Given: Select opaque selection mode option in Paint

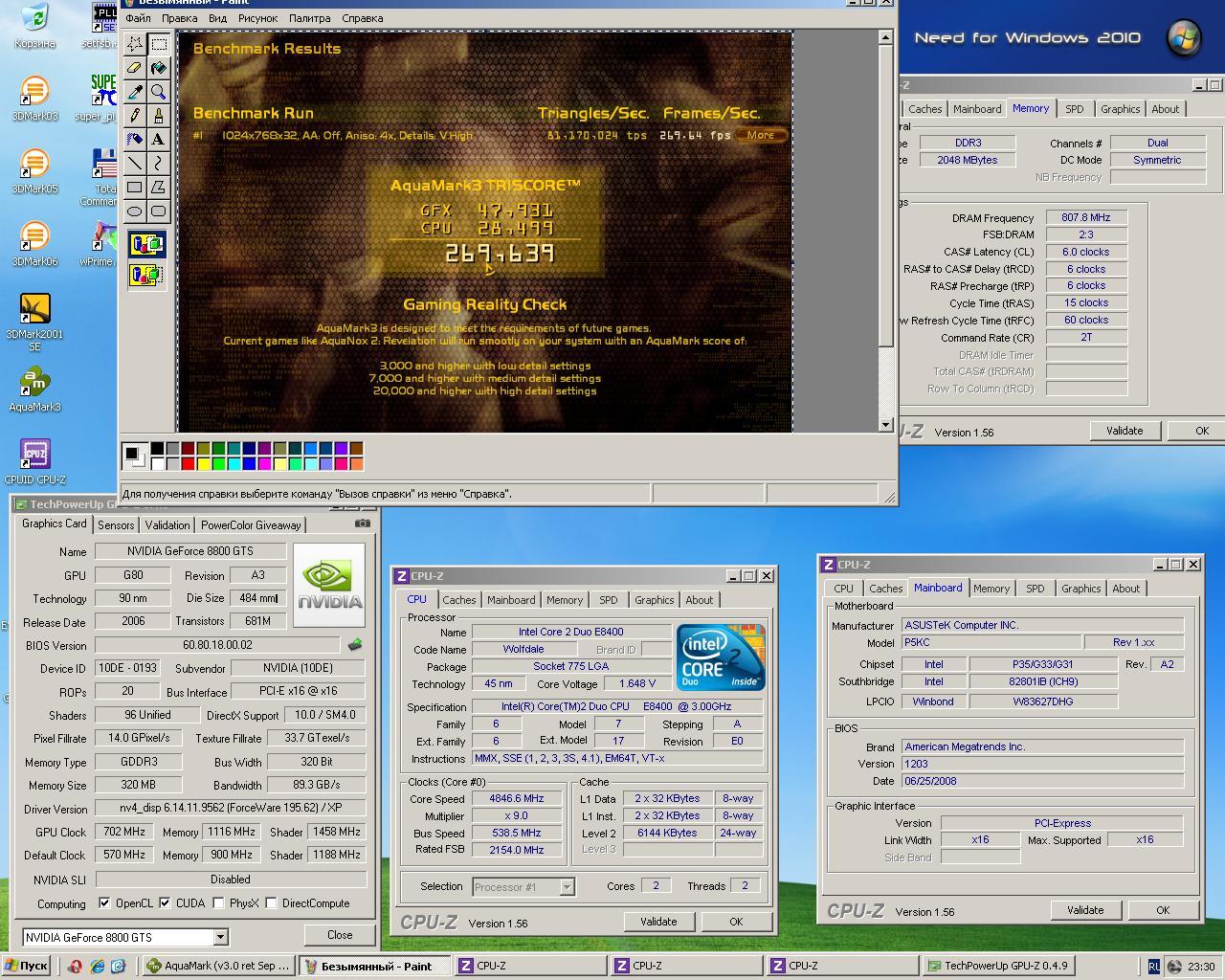Looking at the screenshot, I should click(x=146, y=245).
